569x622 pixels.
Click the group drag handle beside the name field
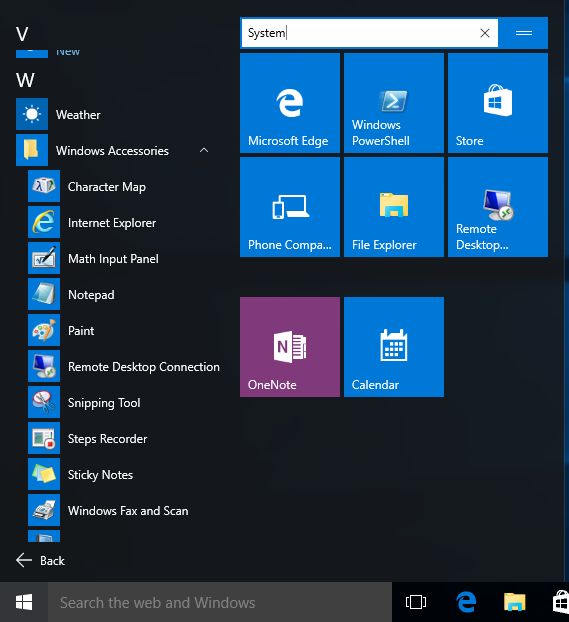523,33
